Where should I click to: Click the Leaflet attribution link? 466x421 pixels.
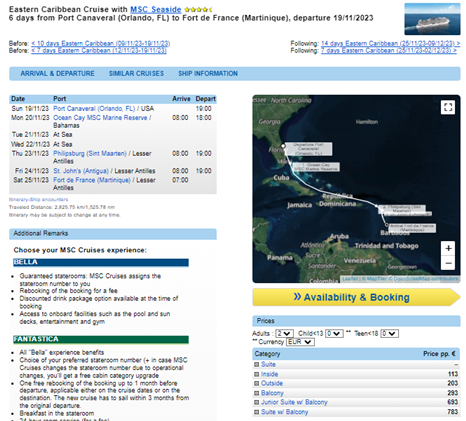click(350, 279)
